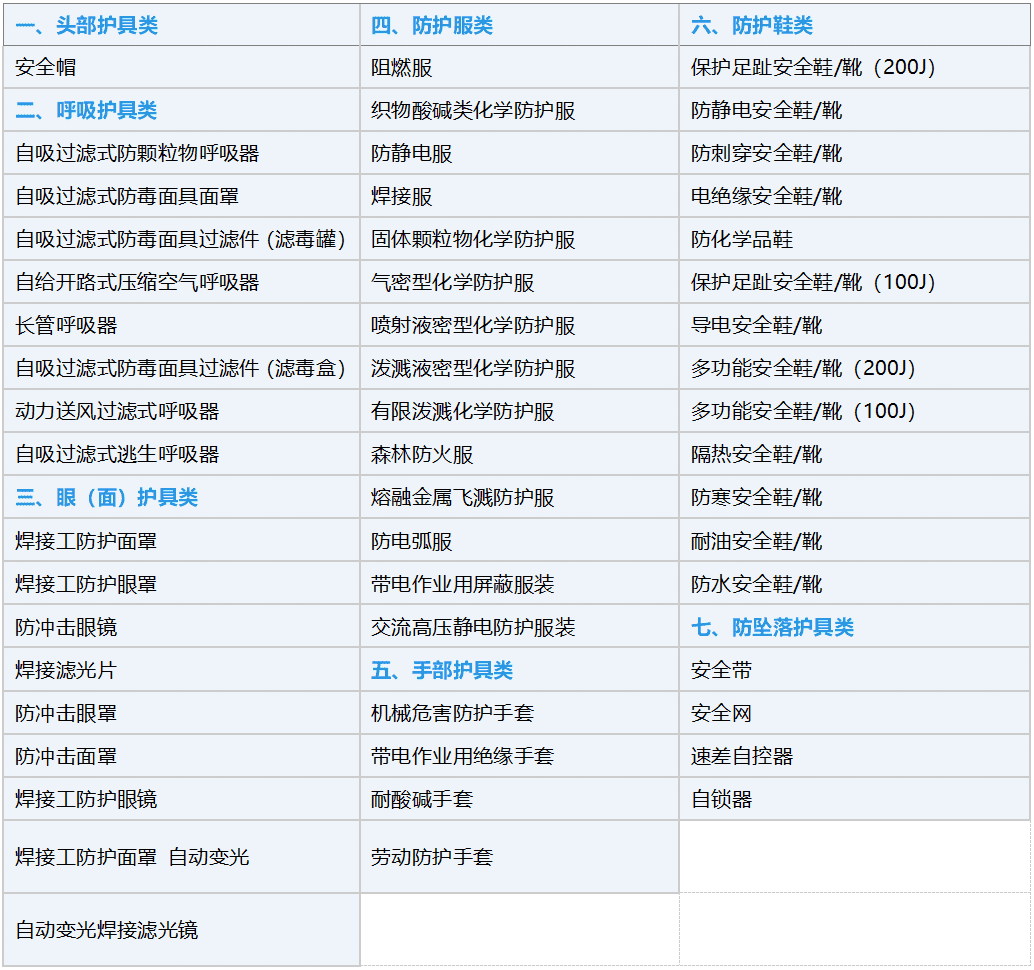Click 多功能安全鞋/靴（200J）cell

tap(855, 368)
